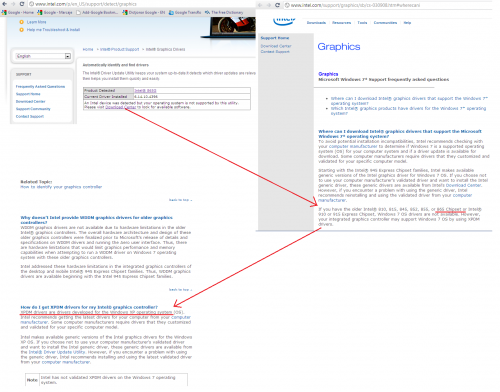Click Help me Troubleshoot & Install link

click(53, 30)
